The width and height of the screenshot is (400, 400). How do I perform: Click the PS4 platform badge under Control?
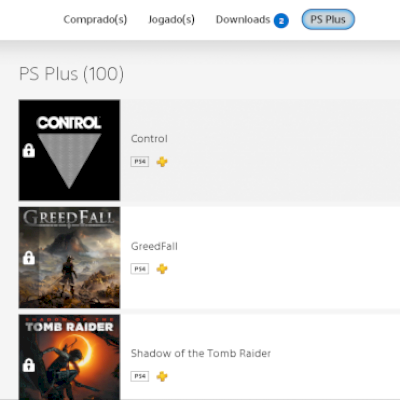coord(140,162)
